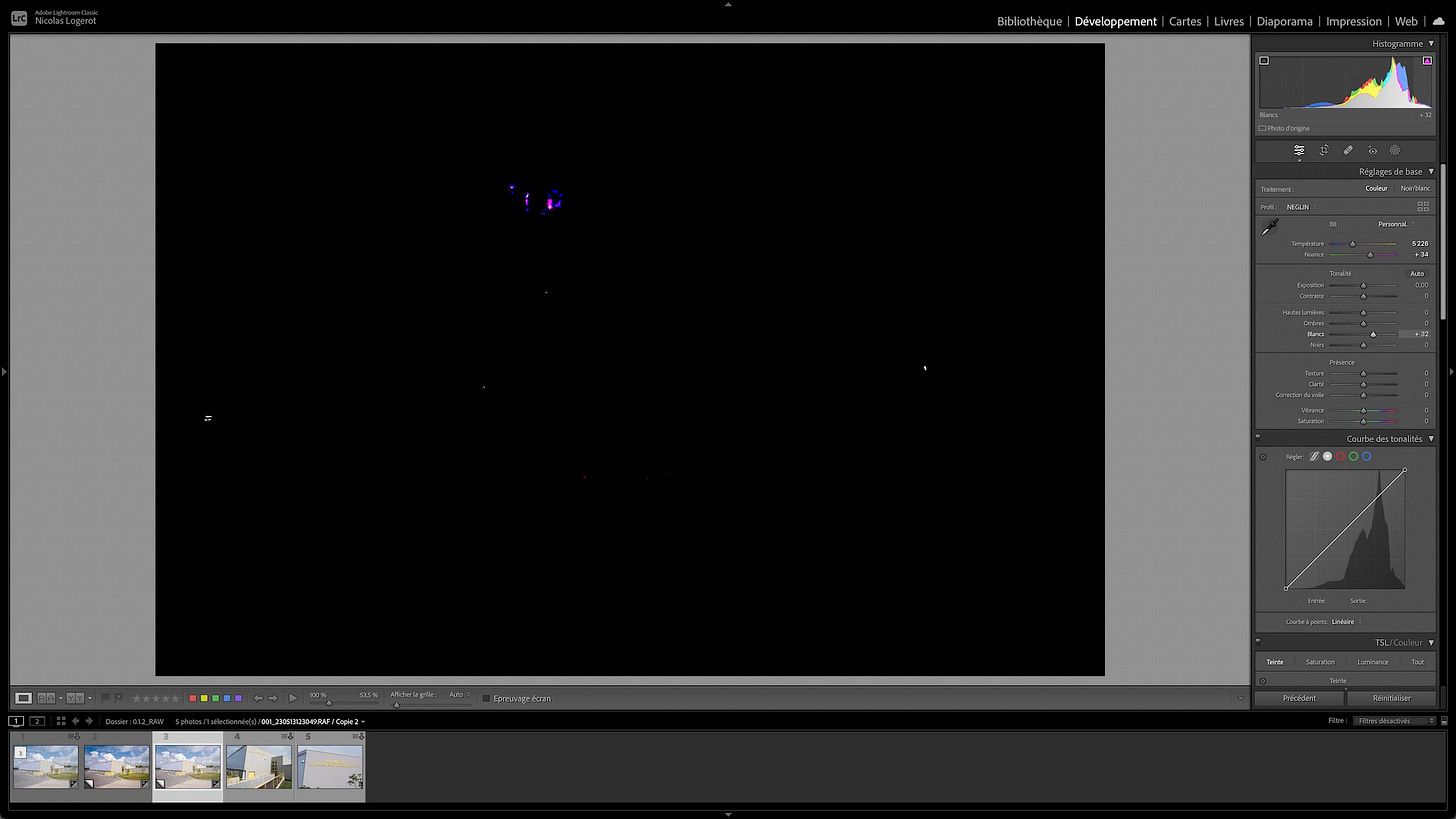Viewport: 1456px width, 819px height.
Task: Choose the Red Eye correction tool
Action: tap(1372, 150)
